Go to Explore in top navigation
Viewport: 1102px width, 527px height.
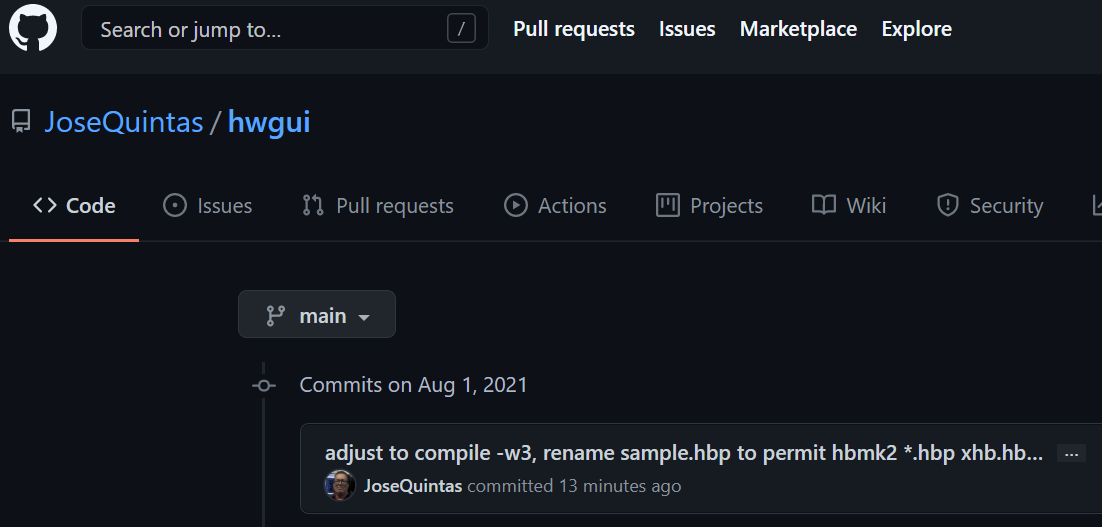click(x=916, y=29)
